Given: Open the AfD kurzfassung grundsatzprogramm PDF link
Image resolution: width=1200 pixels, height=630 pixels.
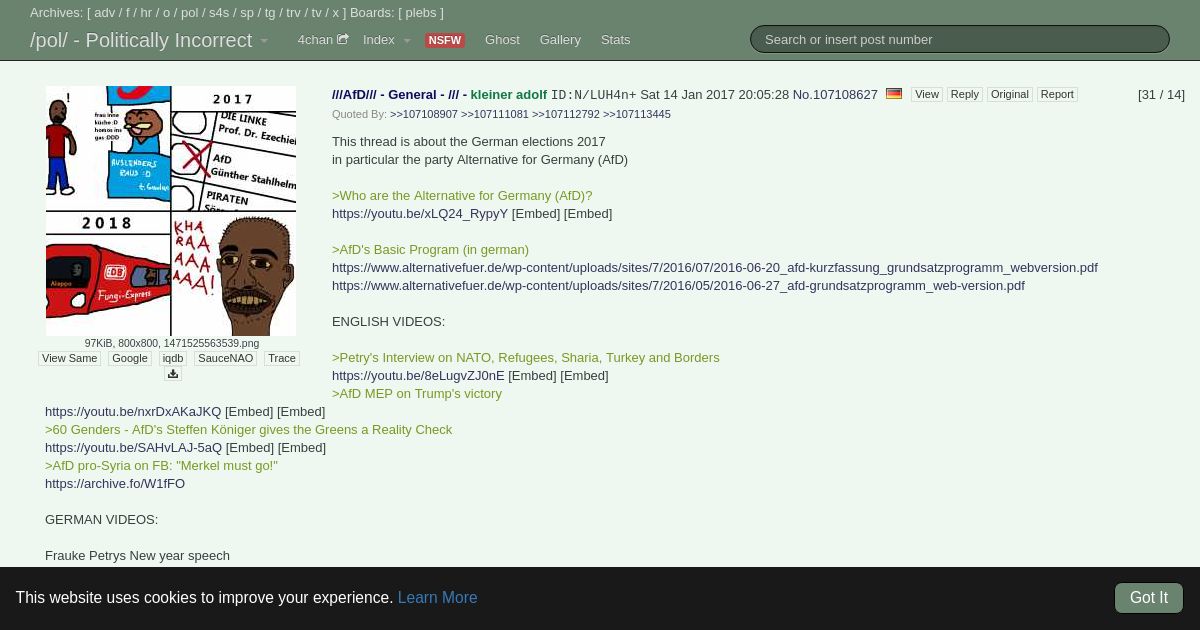Looking at the screenshot, I should (x=715, y=268).
